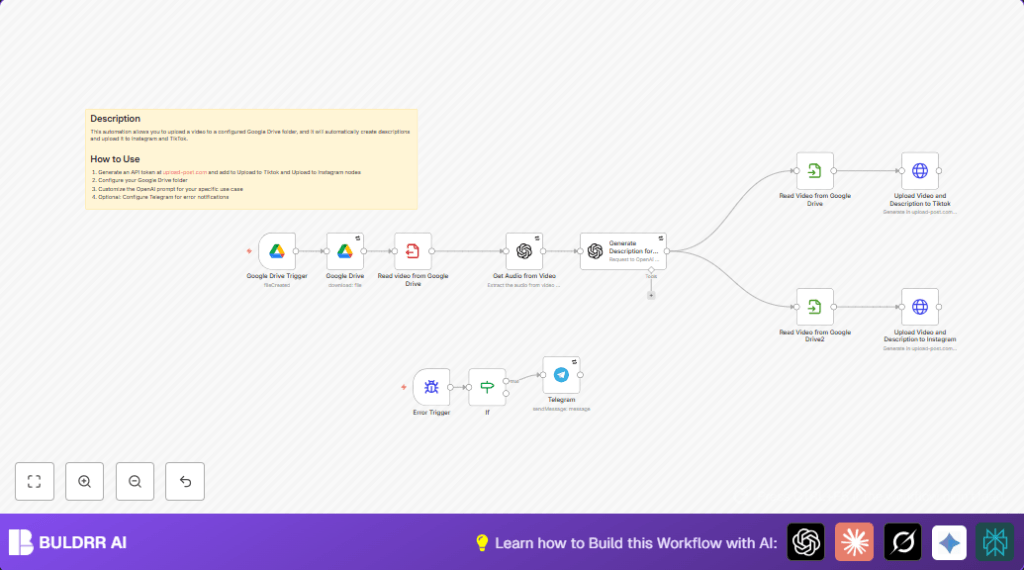Viewport: 1024px width, 570px height.
Task: Open the Perplexity icon in the banner
Action: click(995, 542)
